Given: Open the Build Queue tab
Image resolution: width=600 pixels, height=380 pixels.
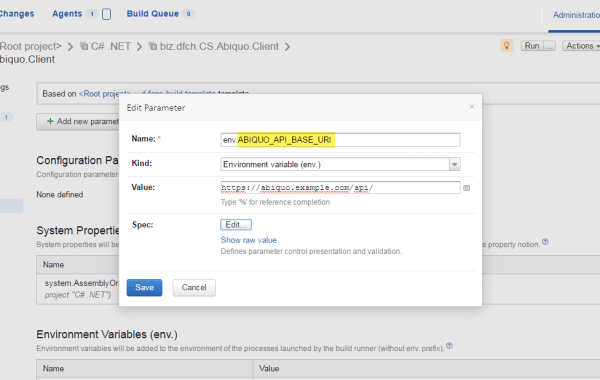Looking at the screenshot, I should pos(152,14).
